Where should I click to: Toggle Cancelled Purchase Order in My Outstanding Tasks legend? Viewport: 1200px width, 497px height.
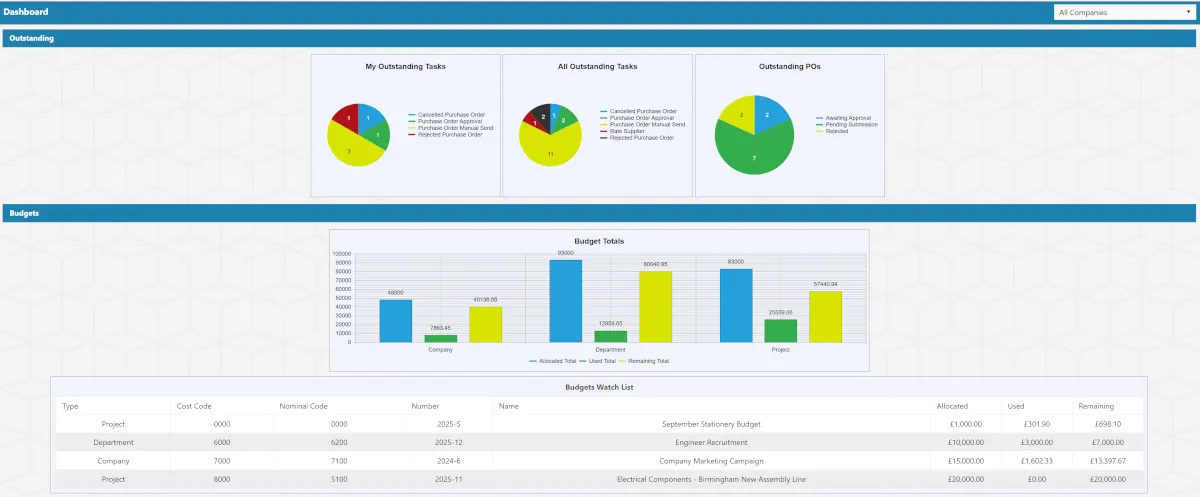pos(446,115)
